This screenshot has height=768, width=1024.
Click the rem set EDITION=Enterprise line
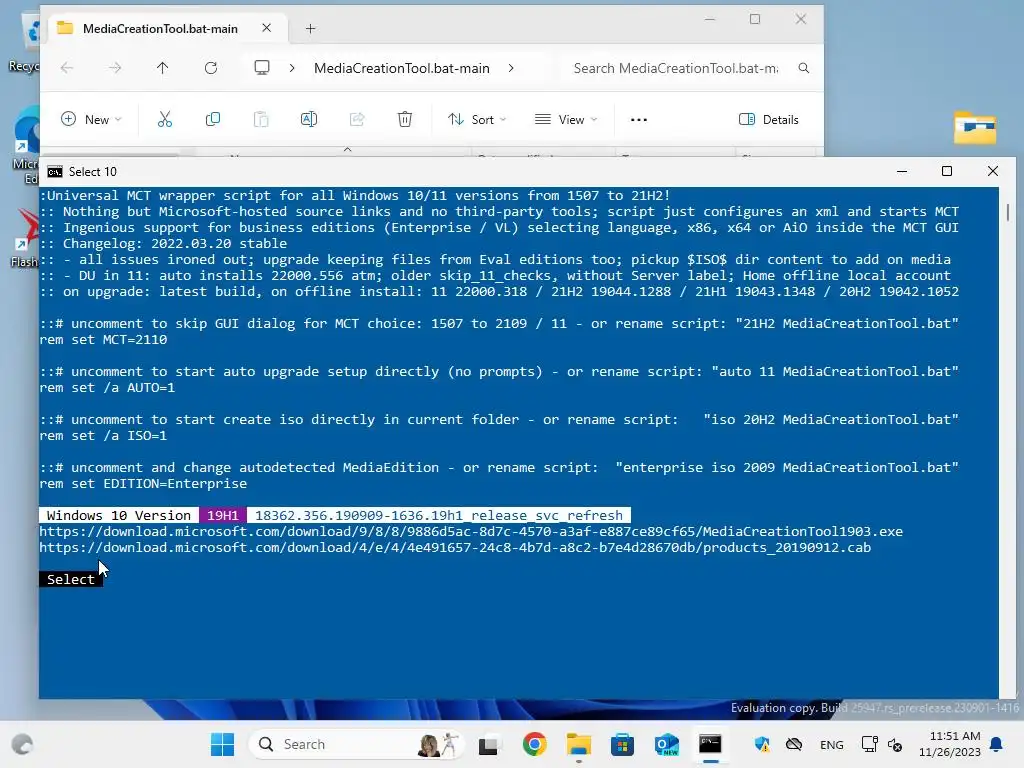pos(143,484)
